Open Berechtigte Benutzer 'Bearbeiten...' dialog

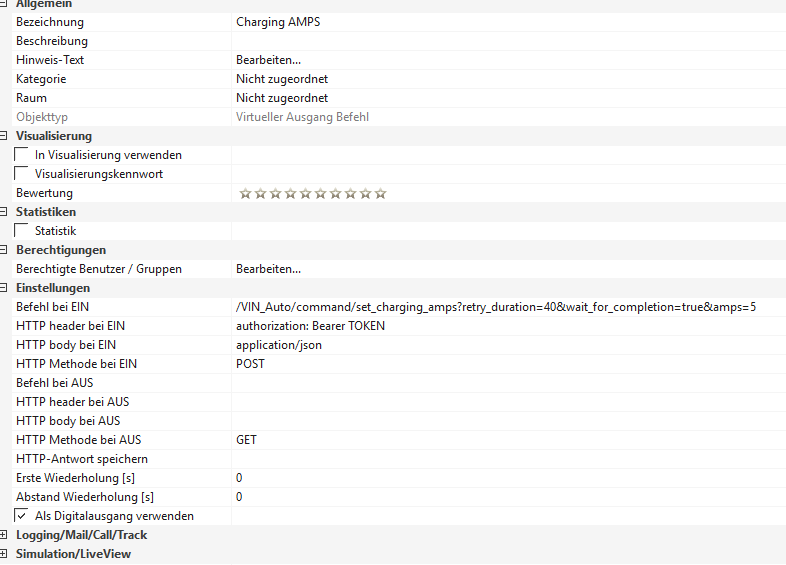coord(508,269)
